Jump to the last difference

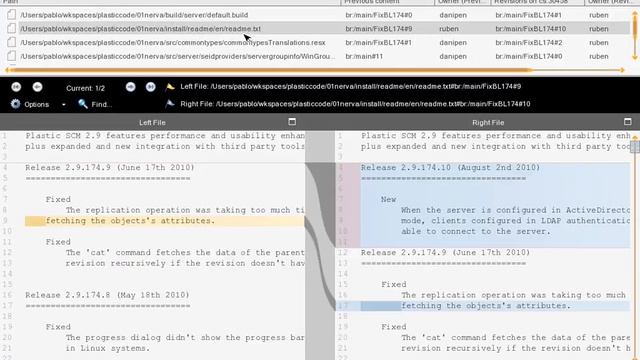[x=151, y=87]
